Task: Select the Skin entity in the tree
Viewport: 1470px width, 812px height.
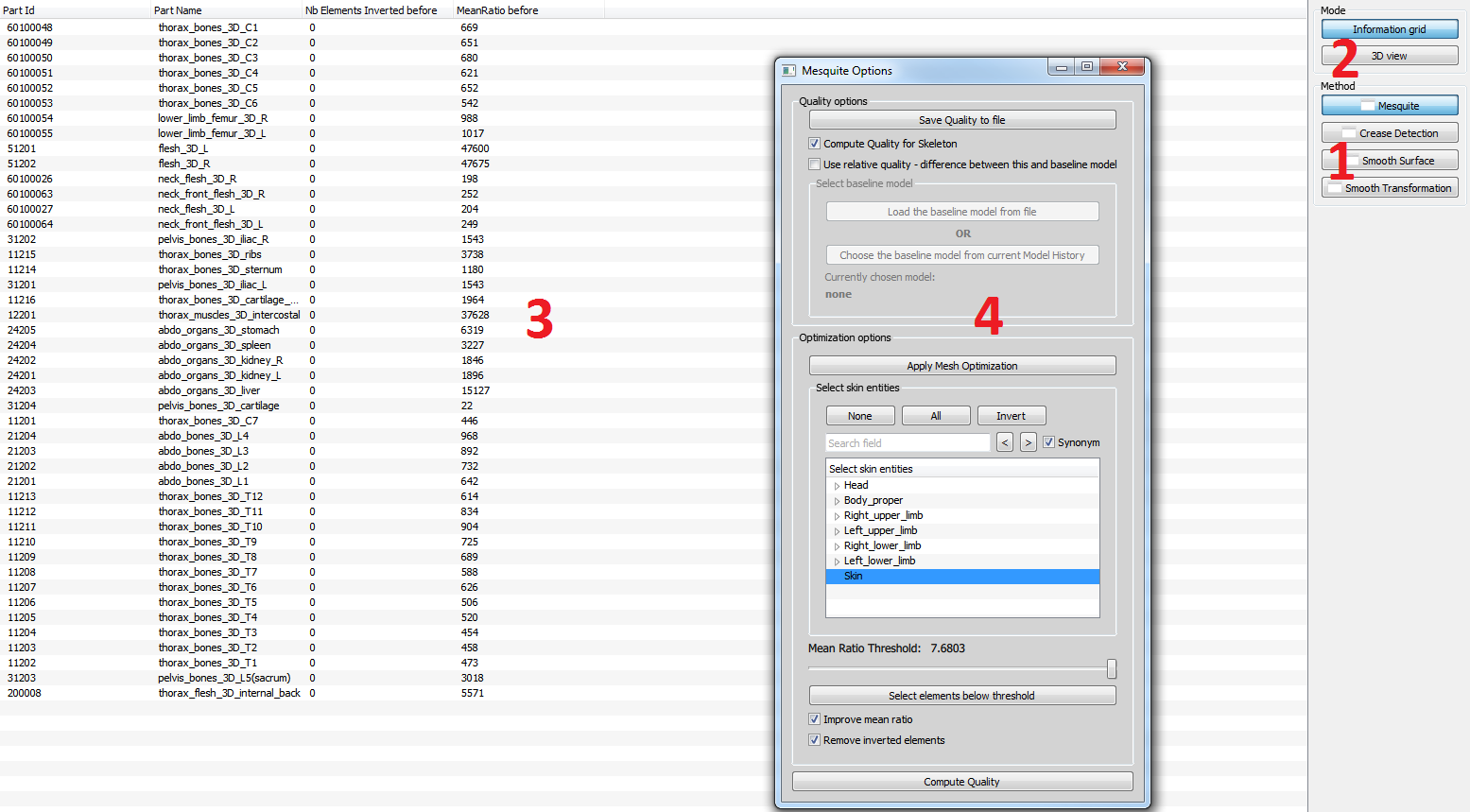Action: 962,576
